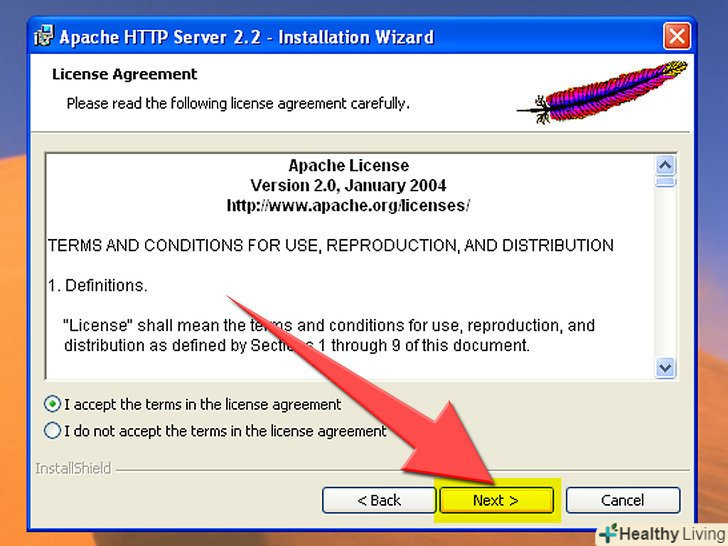Click the license scrollbar up arrow
The height and width of the screenshot is (546, 728).
[665, 165]
